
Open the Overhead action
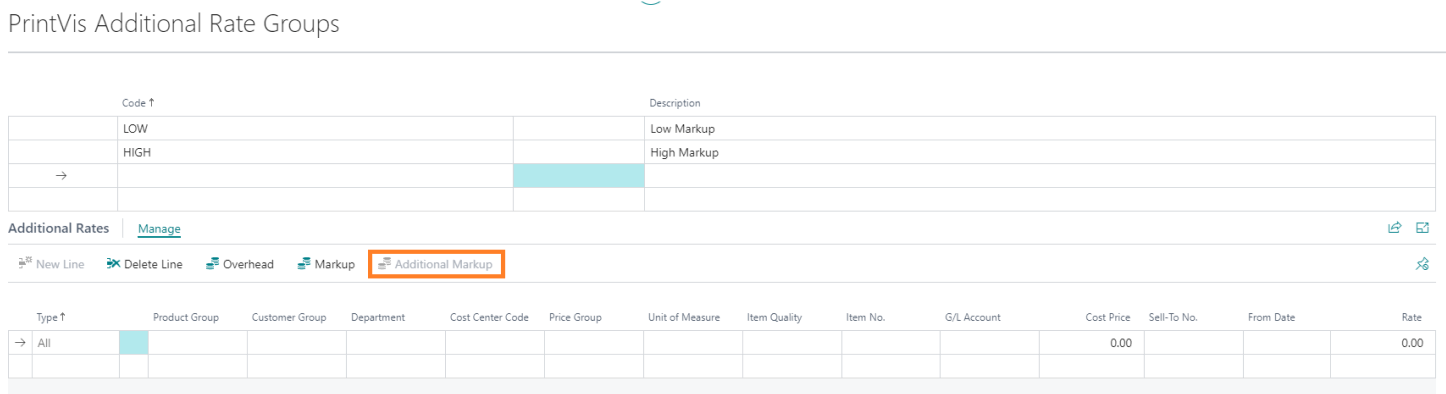tap(239, 264)
